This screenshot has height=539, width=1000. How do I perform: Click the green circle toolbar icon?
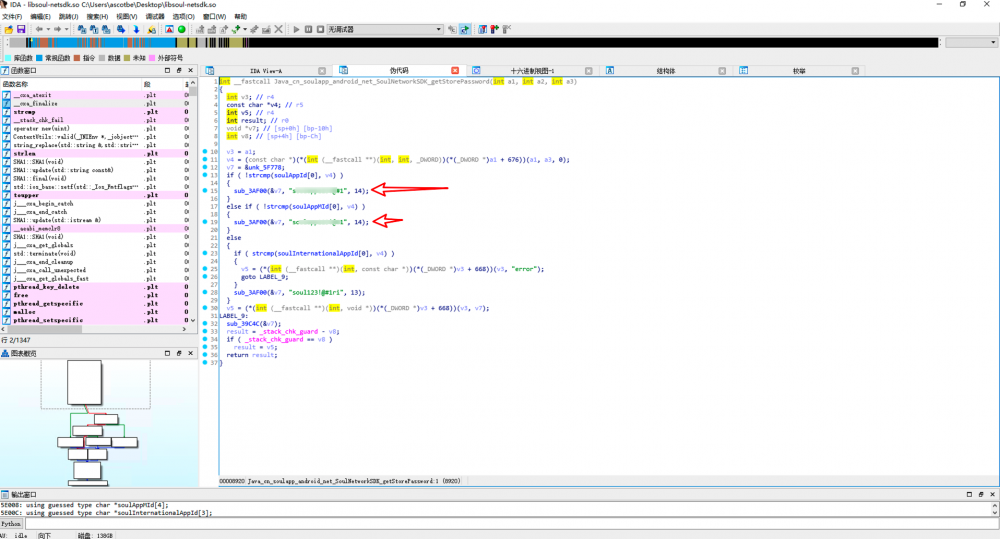point(182,29)
